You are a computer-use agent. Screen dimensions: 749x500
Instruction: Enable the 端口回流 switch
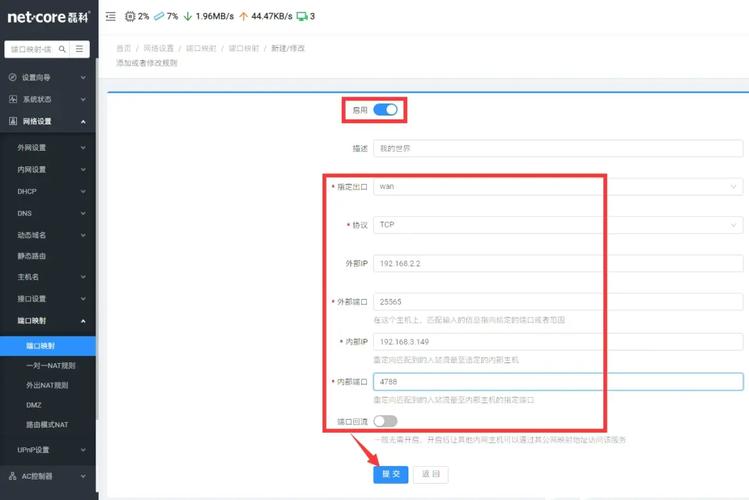[385, 421]
